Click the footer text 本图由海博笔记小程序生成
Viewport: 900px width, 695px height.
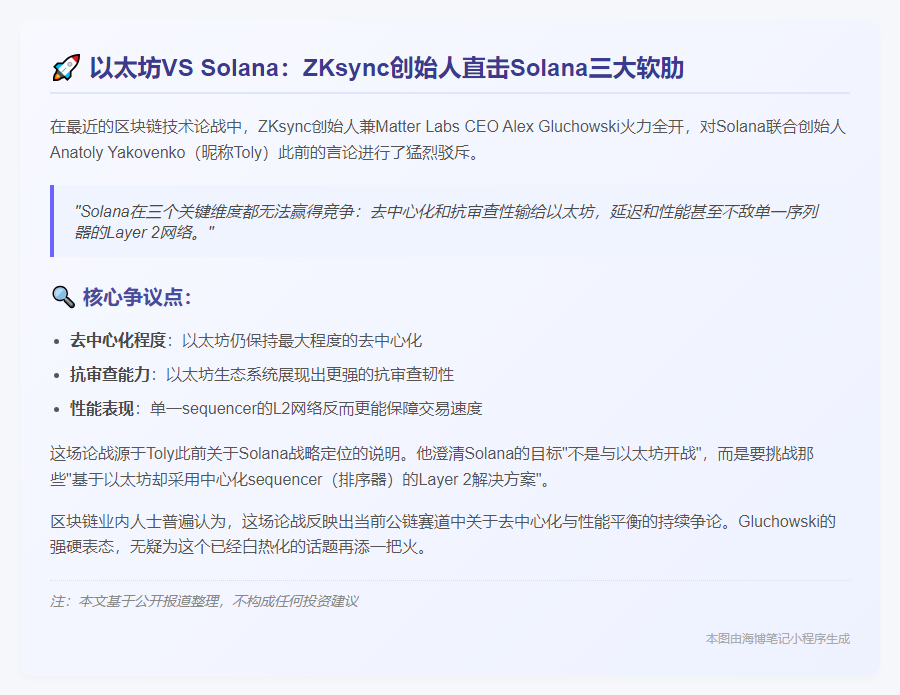pyautogui.click(x=778, y=639)
